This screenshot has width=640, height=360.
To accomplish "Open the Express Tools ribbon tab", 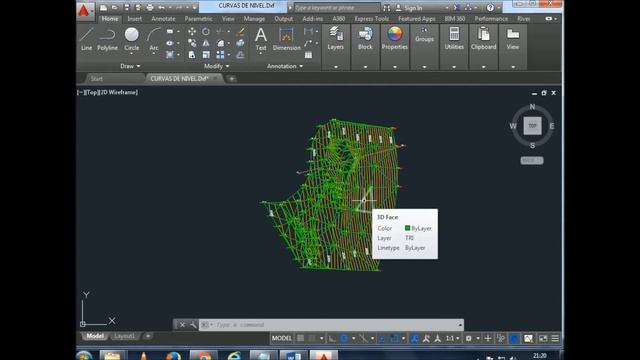I will click(x=371, y=19).
